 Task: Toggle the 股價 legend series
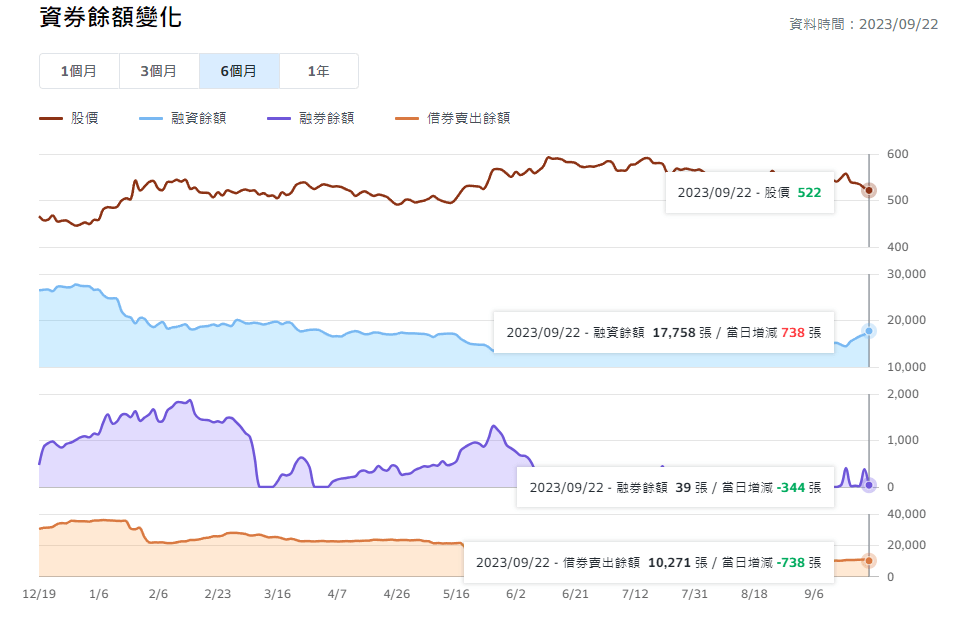pos(69,118)
